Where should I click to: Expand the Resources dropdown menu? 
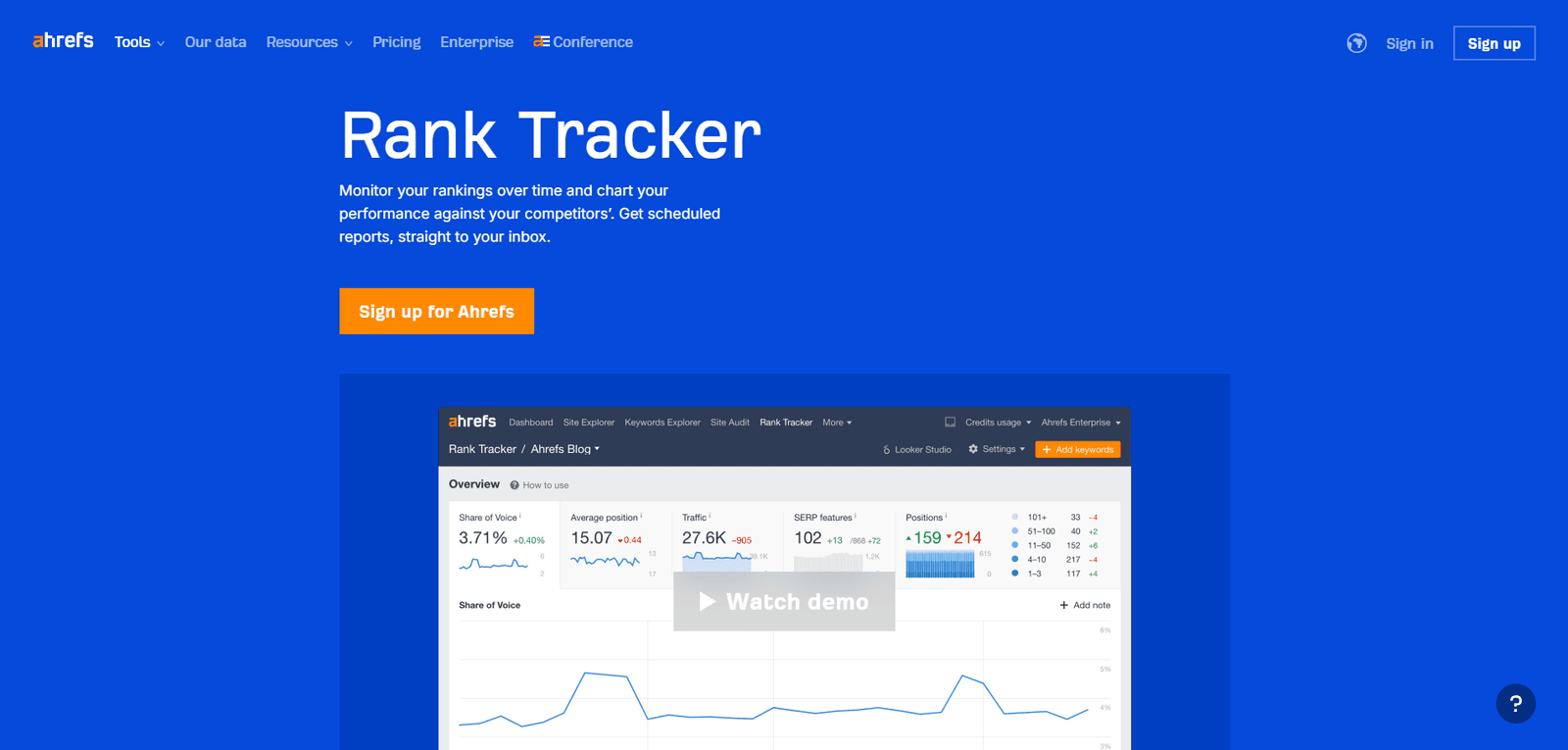click(x=309, y=42)
